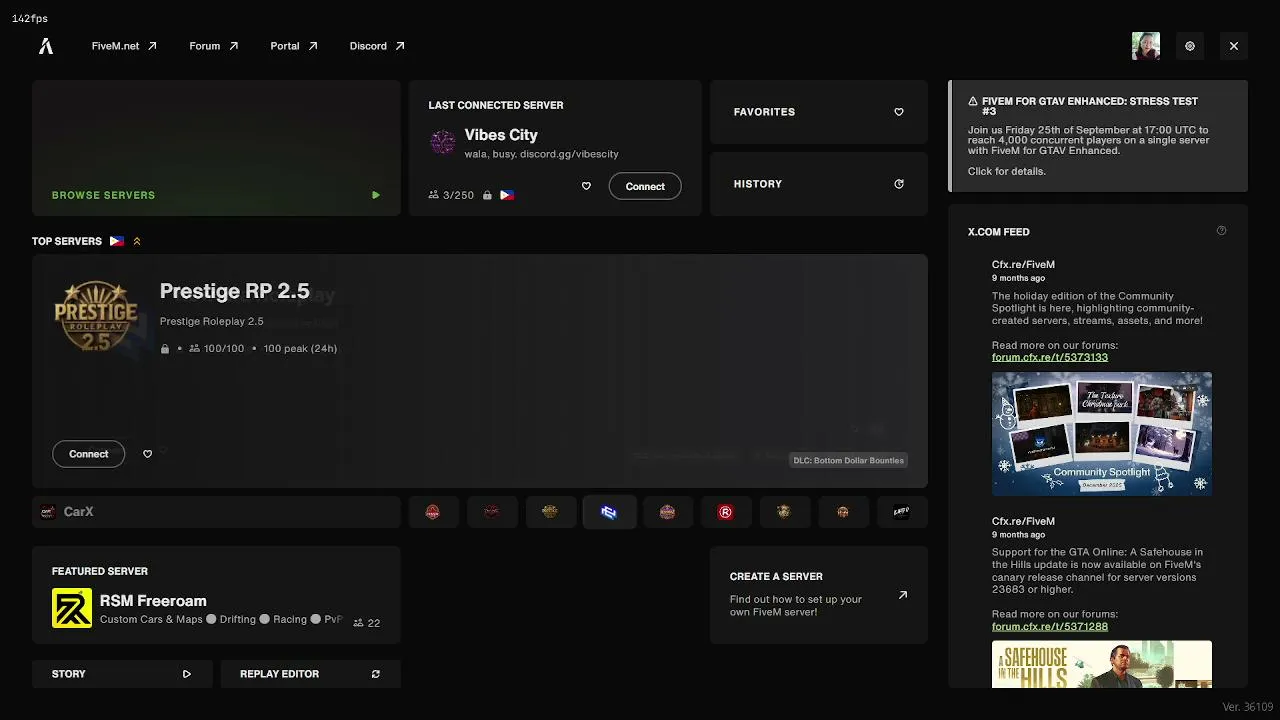
Task: Click the Replay Editor reload icon
Action: (x=376, y=674)
